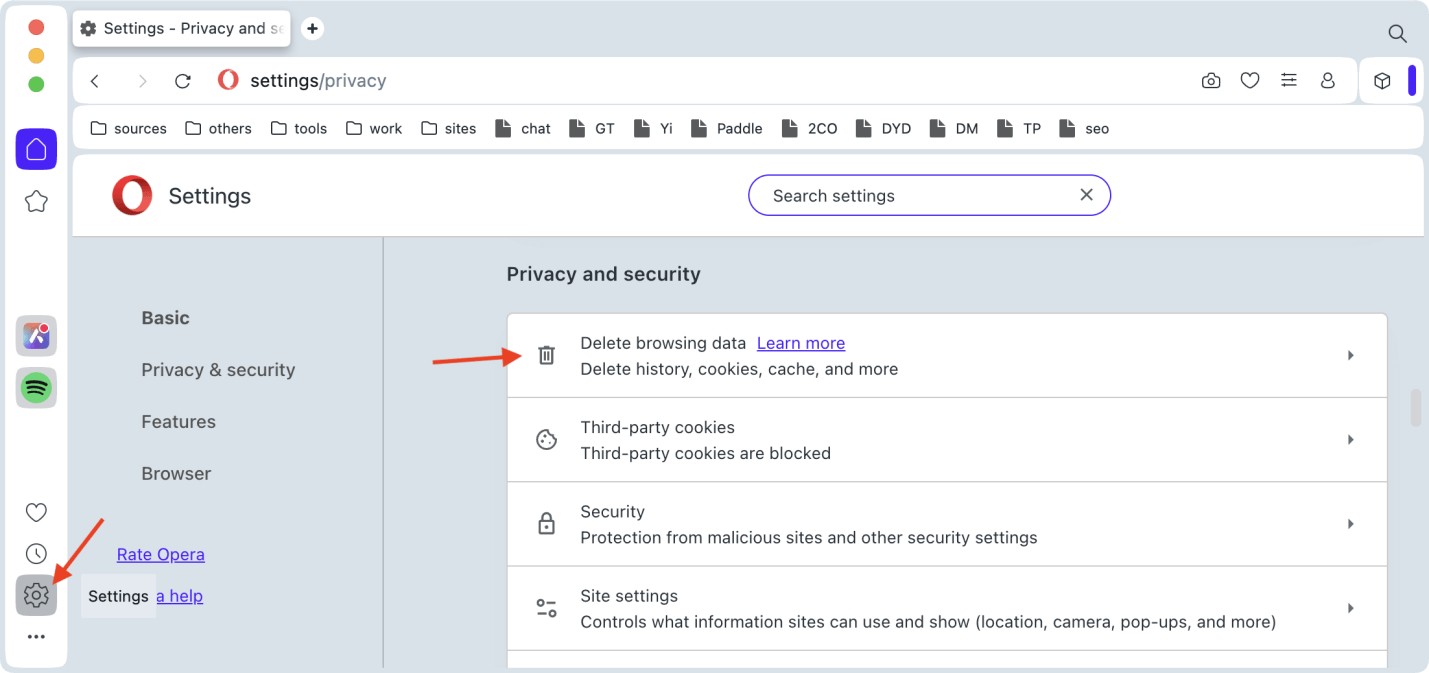Open a new tab with plus button
Viewport: 1429px width, 673px height.
coord(312,29)
